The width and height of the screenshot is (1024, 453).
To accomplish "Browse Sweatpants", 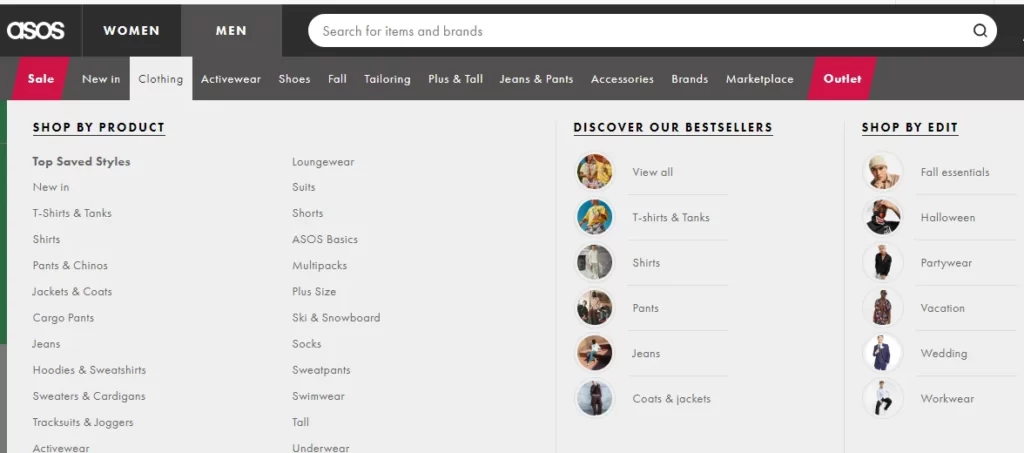I will tap(321, 370).
